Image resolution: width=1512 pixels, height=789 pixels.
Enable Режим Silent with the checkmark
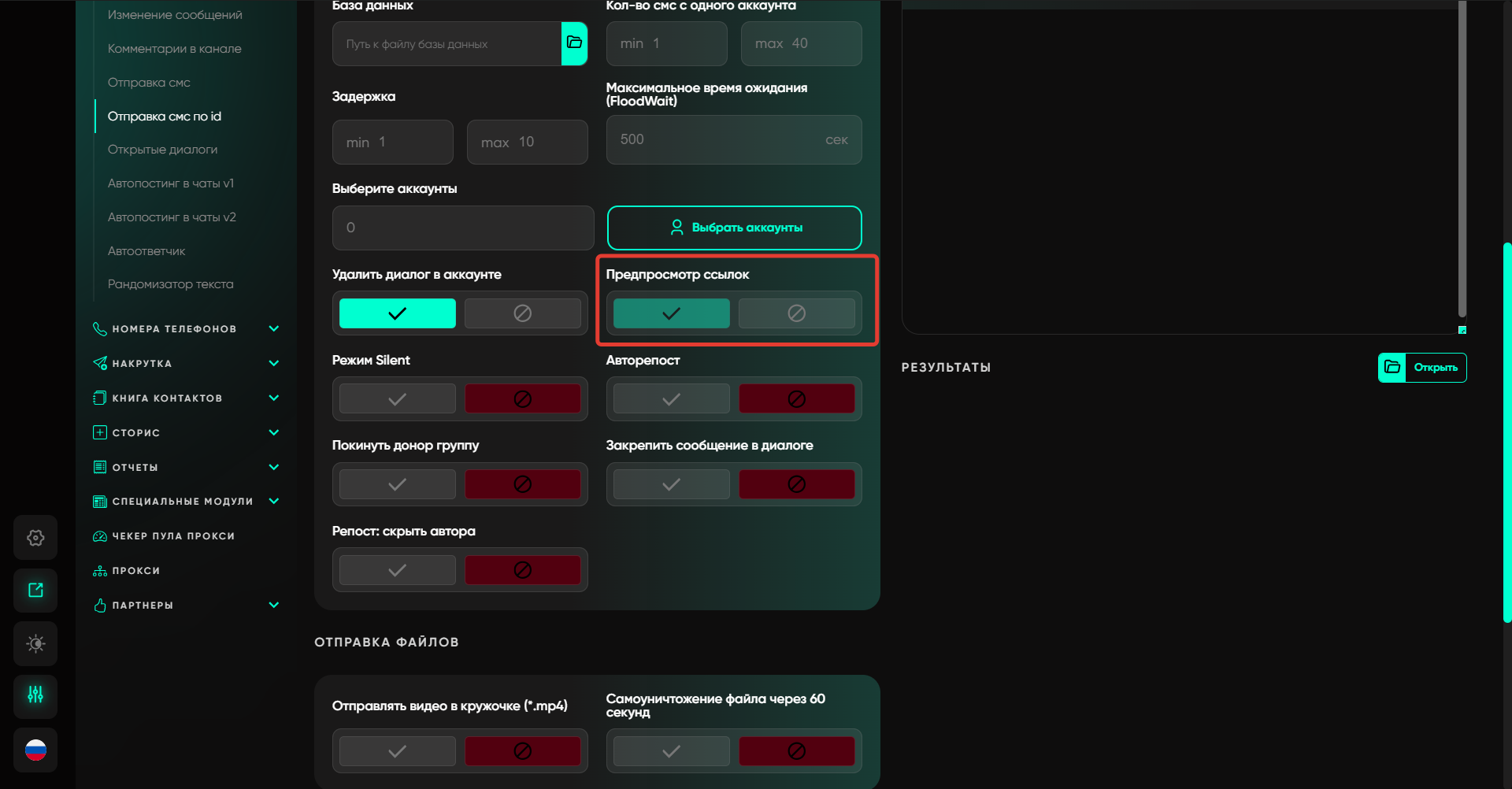pyautogui.click(x=397, y=399)
